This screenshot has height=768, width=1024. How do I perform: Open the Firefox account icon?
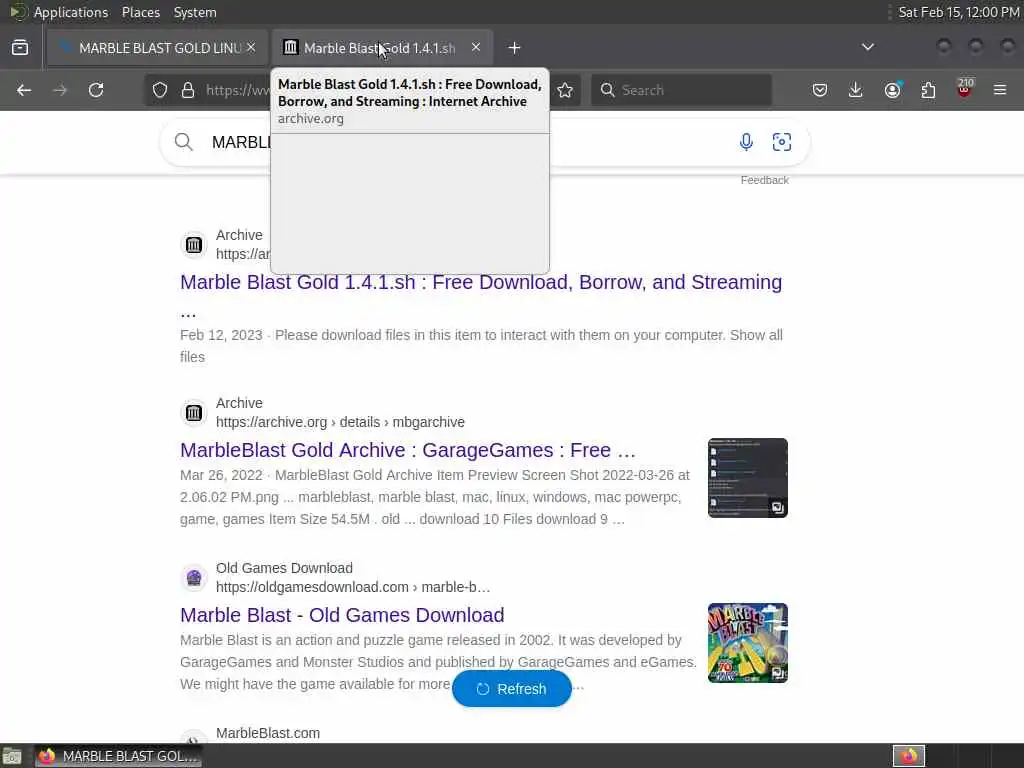[892, 90]
